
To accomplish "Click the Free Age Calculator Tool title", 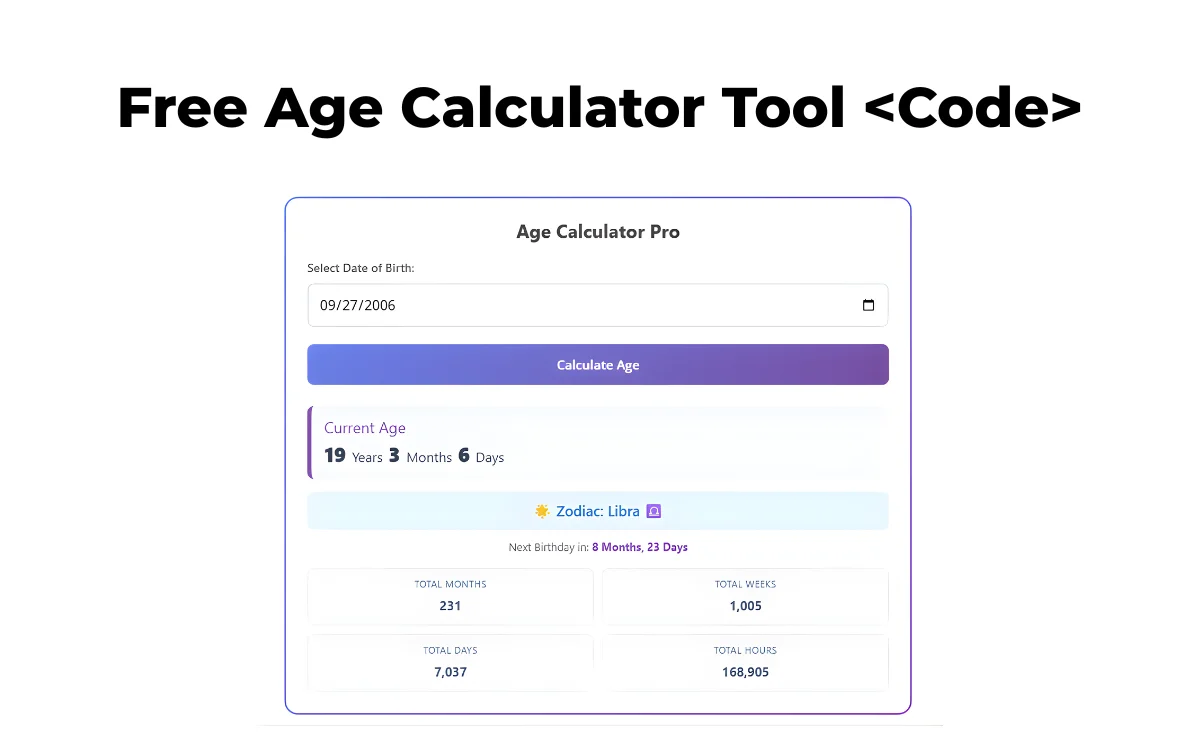I will (x=599, y=108).
